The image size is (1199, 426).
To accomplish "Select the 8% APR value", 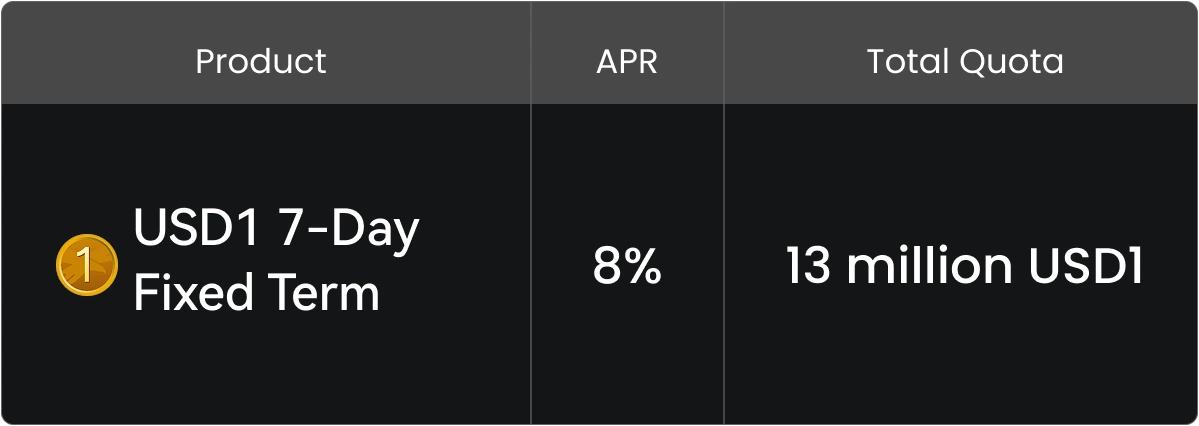I will [627, 267].
